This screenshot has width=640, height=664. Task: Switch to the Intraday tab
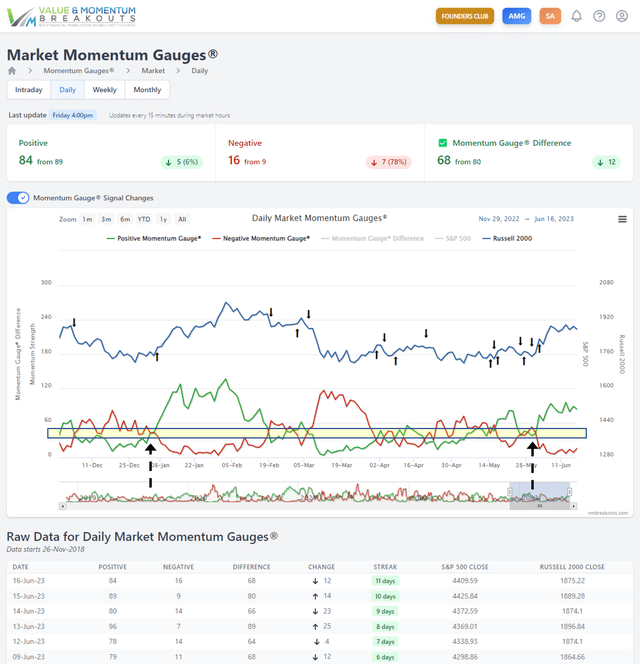[29, 90]
